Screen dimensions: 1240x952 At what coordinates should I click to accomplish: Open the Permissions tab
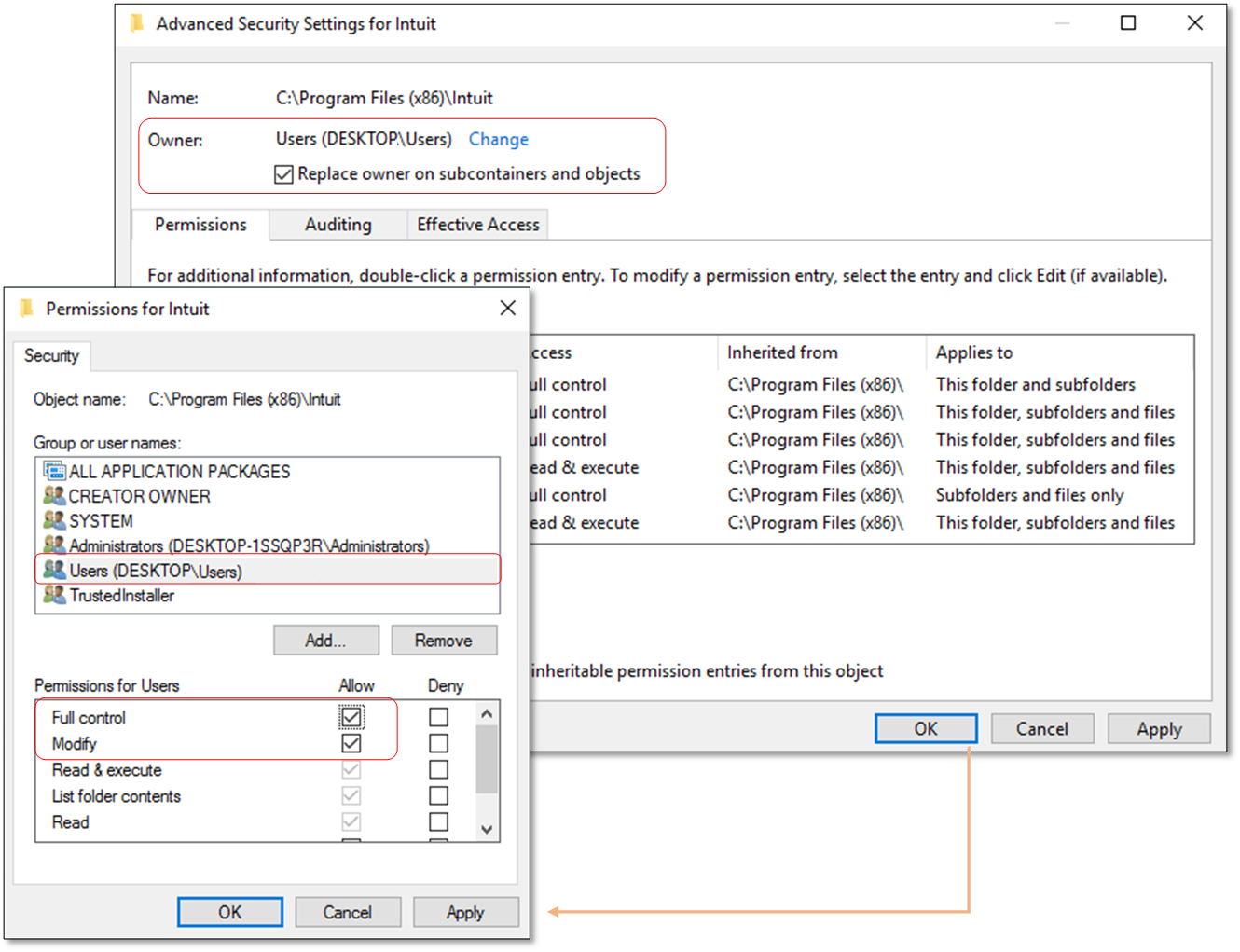[x=200, y=225]
